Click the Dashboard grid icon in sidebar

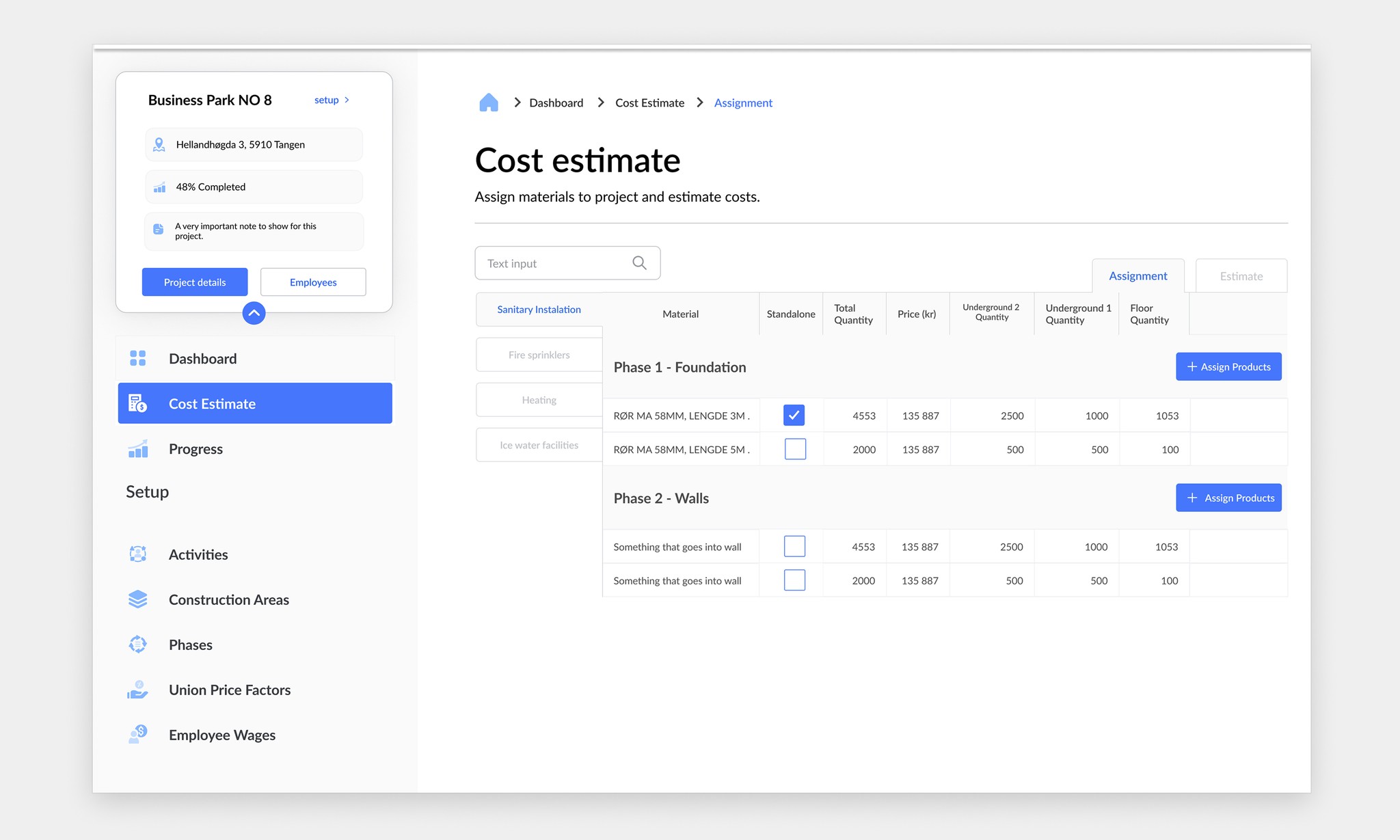(x=137, y=358)
